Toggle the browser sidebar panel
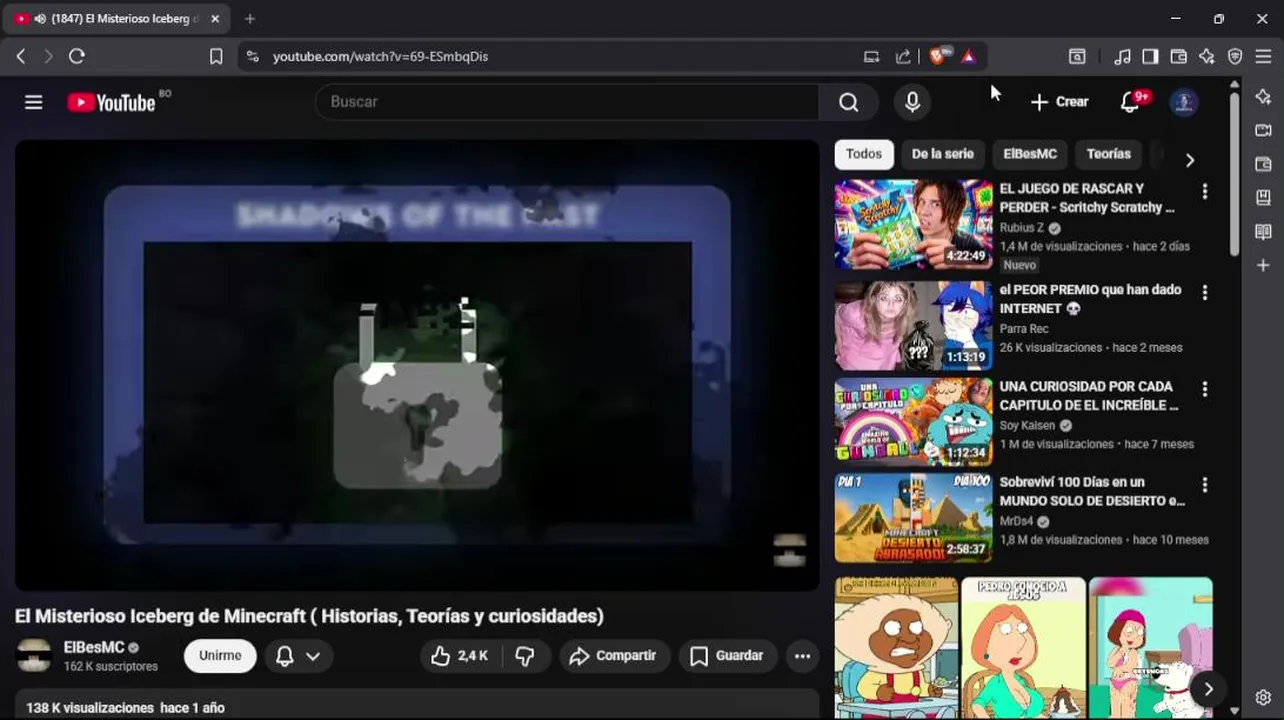The width and height of the screenshot is (1284, 720). (1151, 57)
